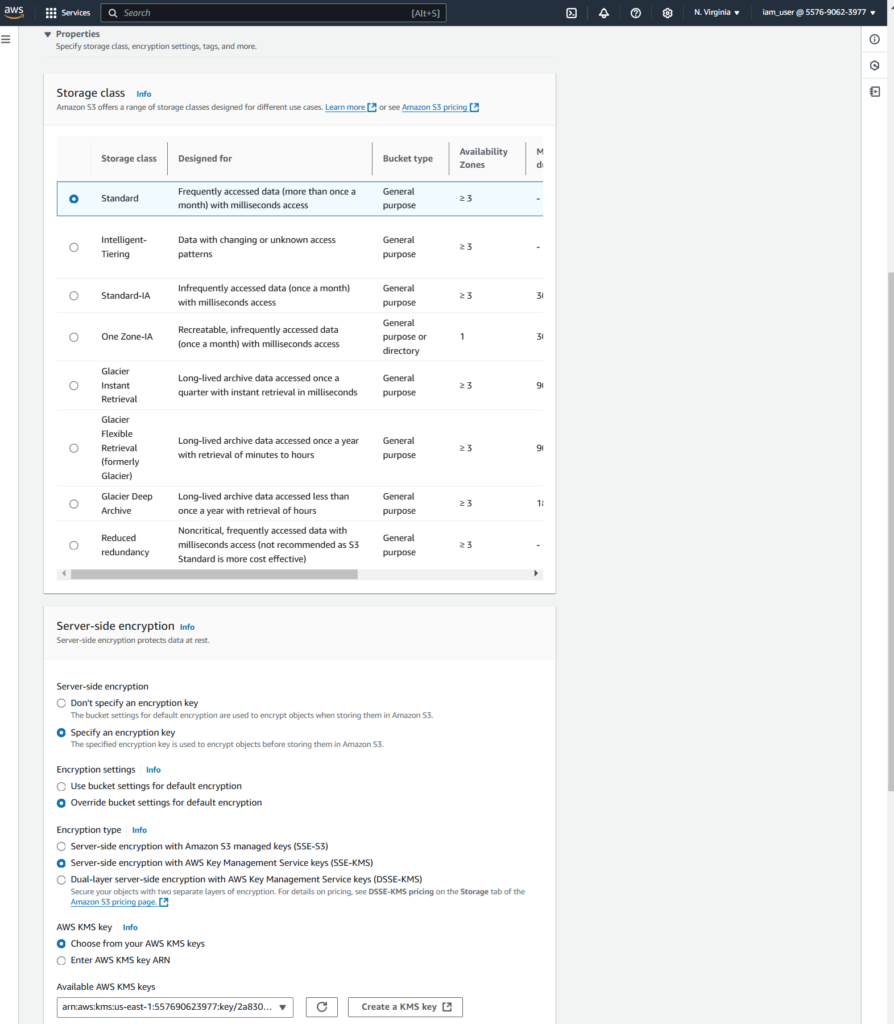
Task: Open the iam_user account menu
Action: tap(813, 13)
